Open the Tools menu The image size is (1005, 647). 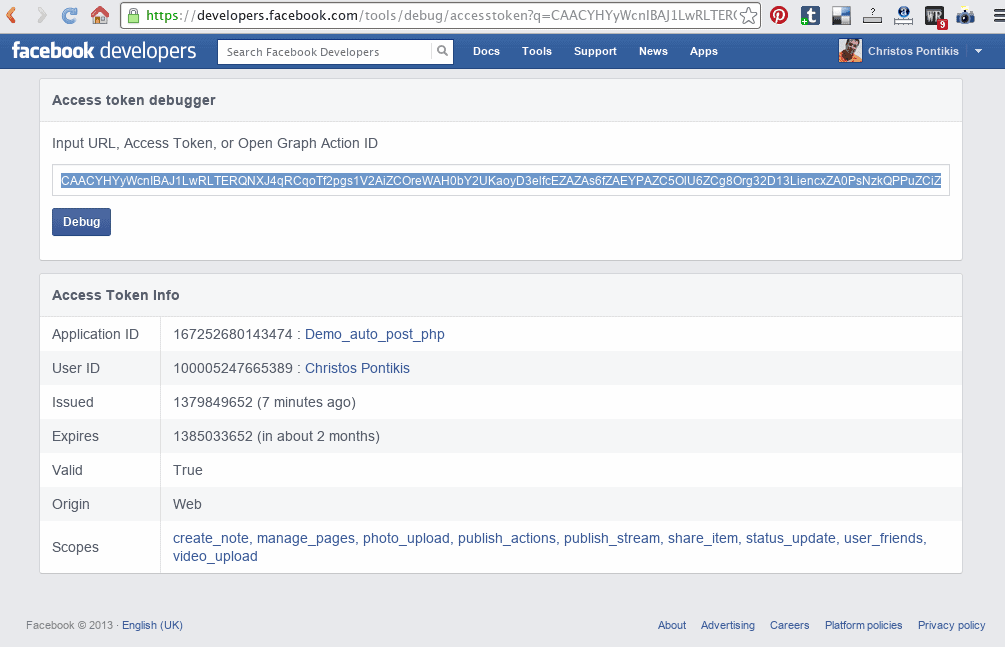click(536, 51)
